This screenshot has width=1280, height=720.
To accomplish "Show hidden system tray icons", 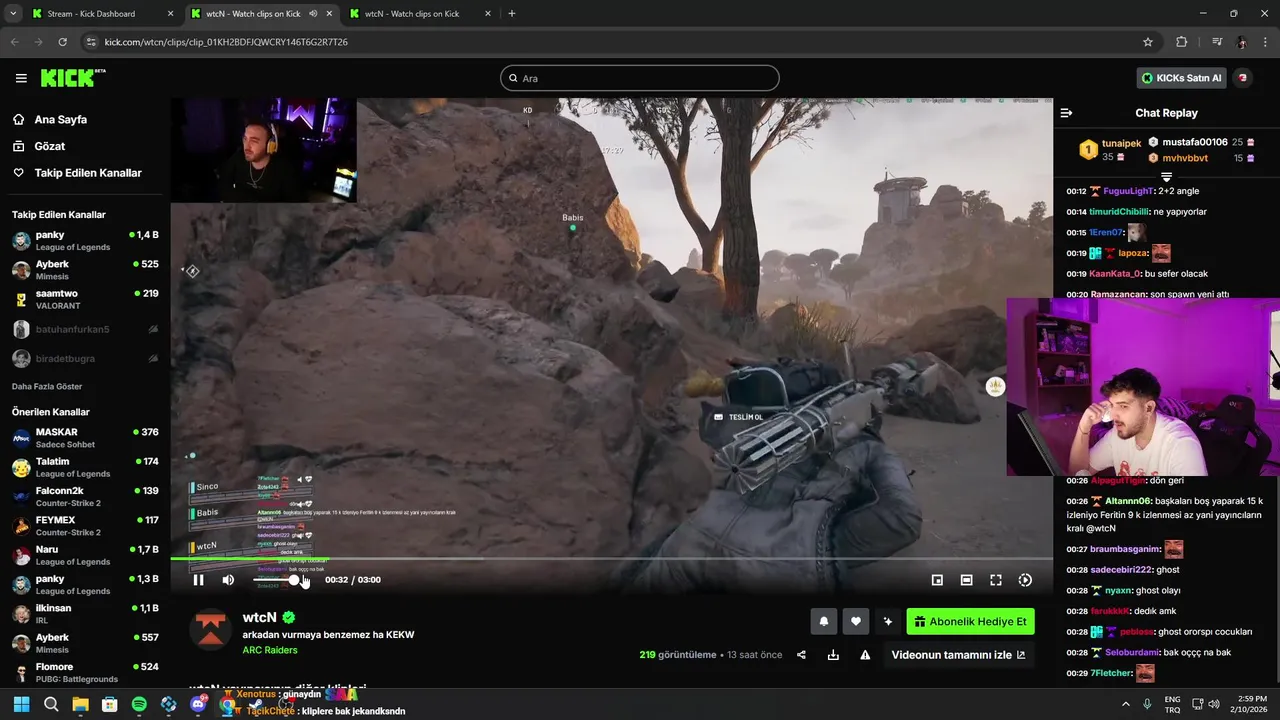I will (1125, 704).
